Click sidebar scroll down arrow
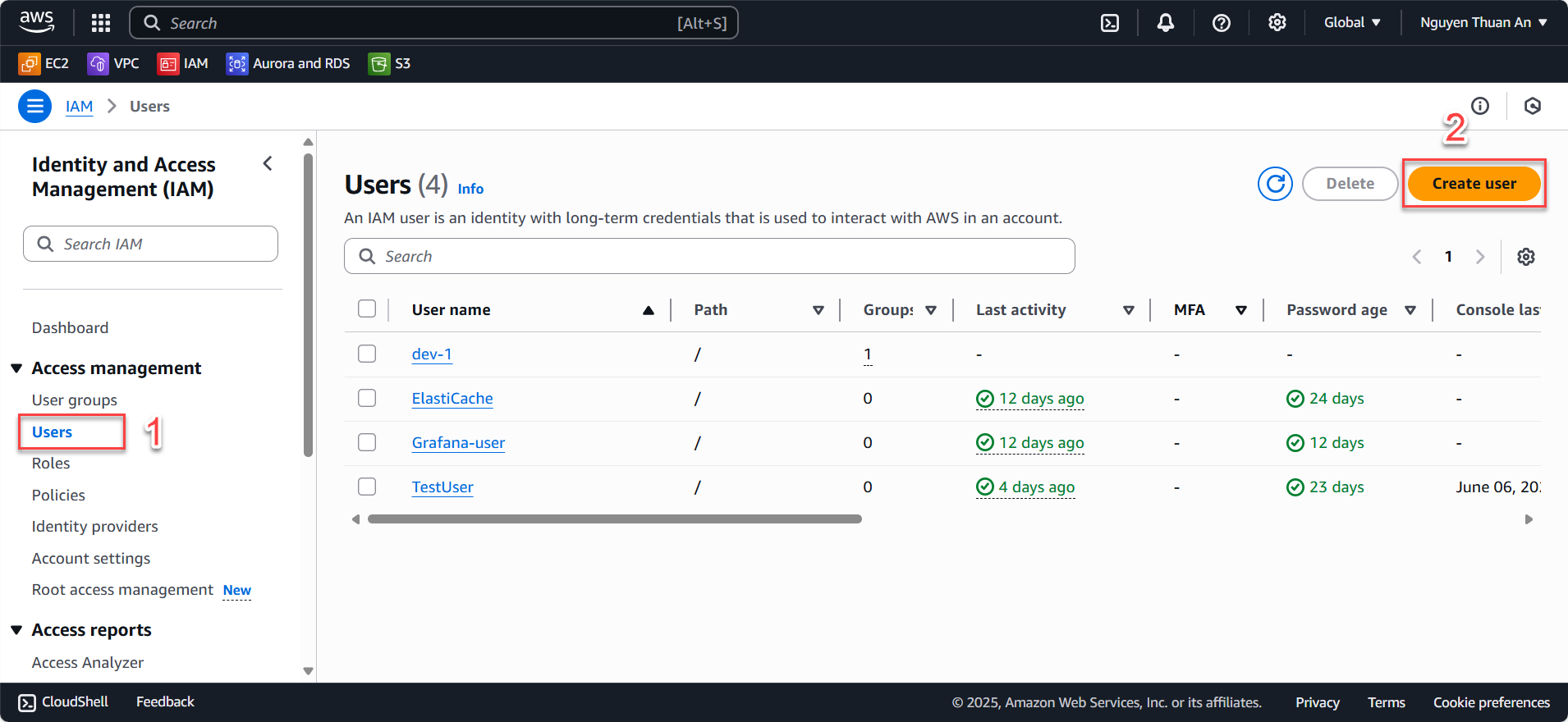 click(x=309, y=671)
